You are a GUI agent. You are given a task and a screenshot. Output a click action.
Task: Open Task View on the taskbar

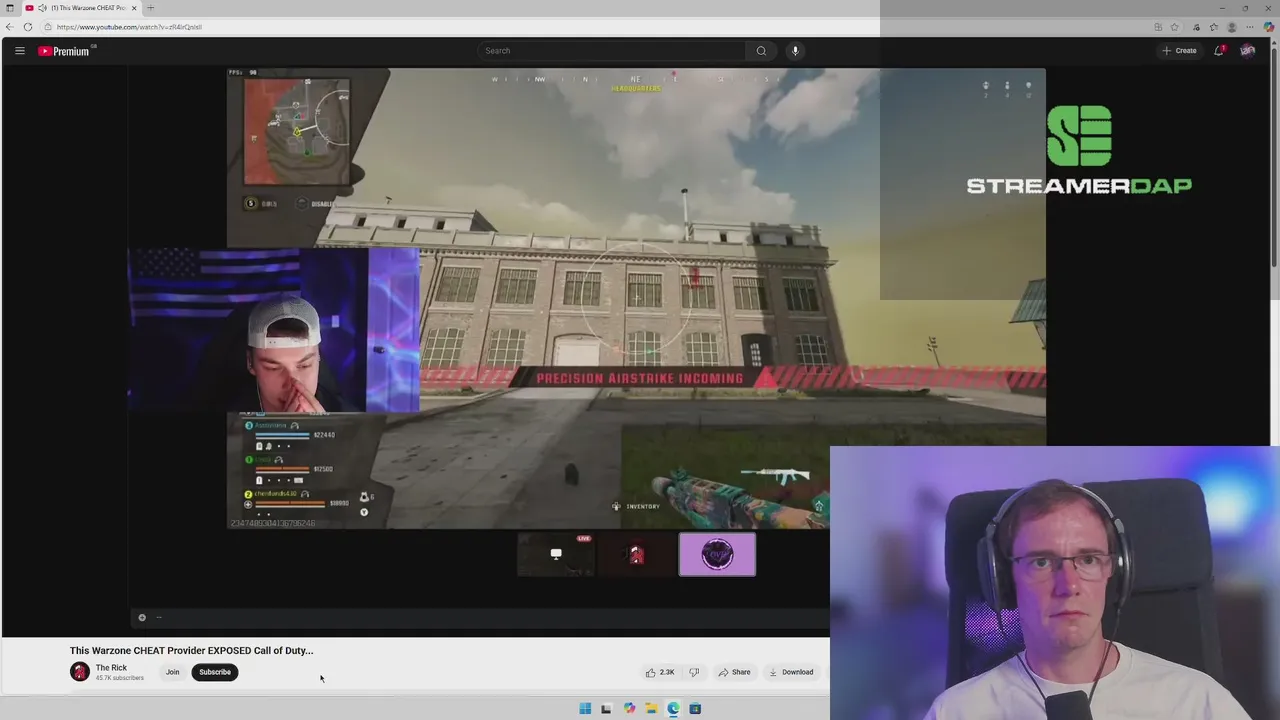(606, 708)
